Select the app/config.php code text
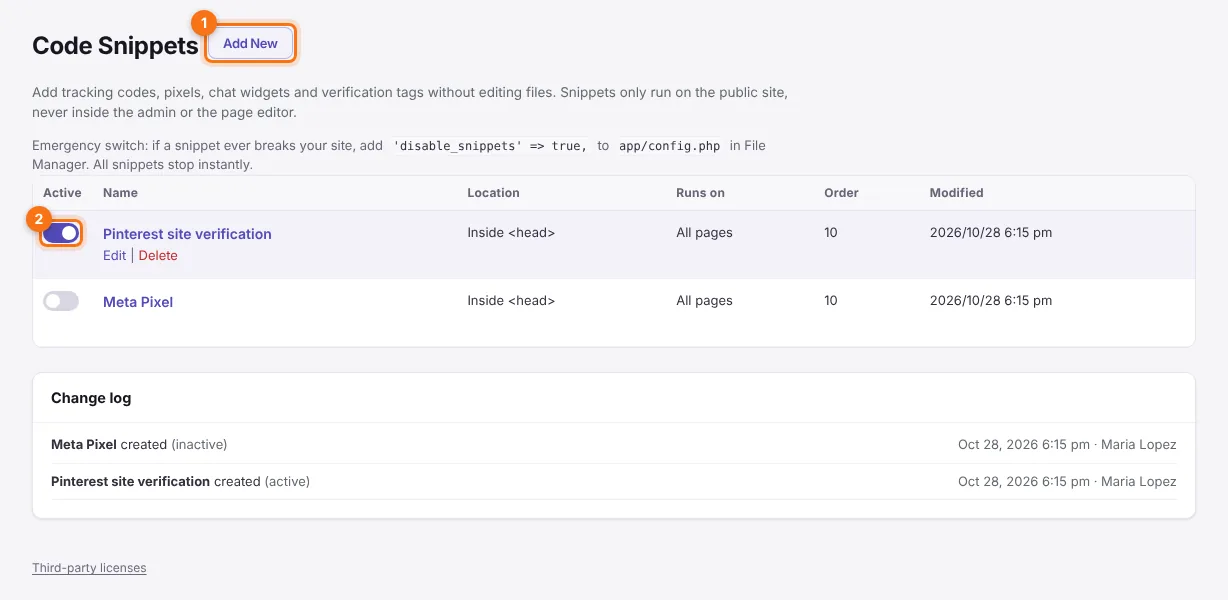 click(669, 146)
